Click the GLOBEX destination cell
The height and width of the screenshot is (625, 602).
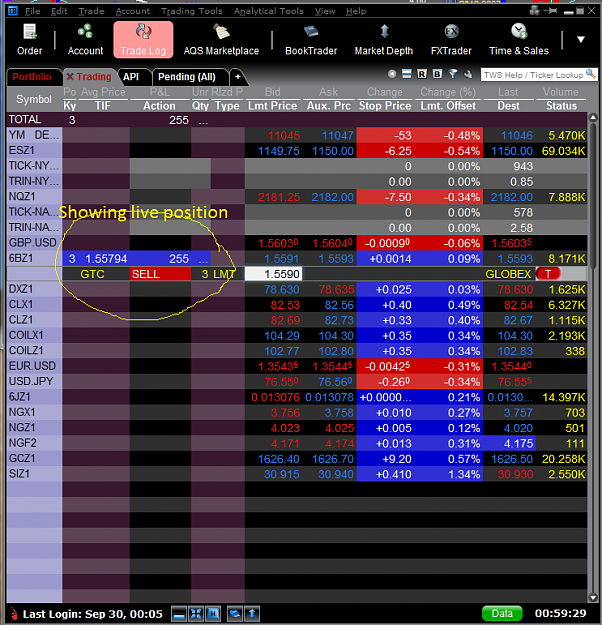(x=508, y=274)
